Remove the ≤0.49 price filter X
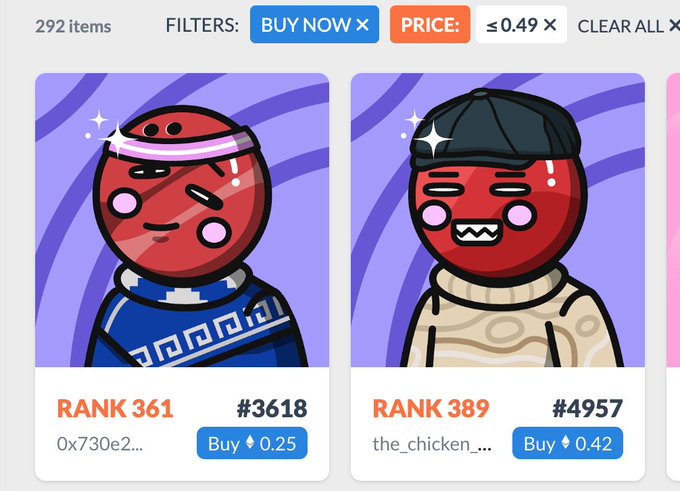The height and width of the screenshot is (491, 680). (x=550, y=25)
